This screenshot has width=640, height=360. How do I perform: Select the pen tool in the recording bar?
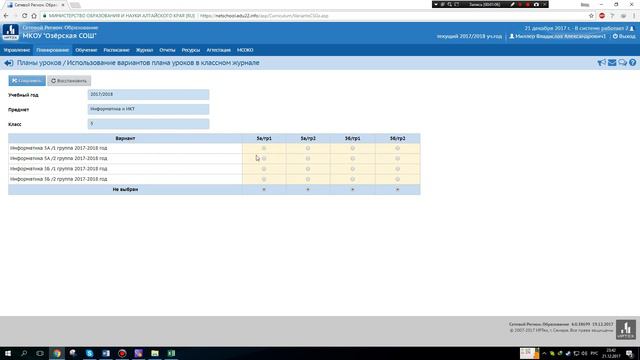click(x=512, y=4)
